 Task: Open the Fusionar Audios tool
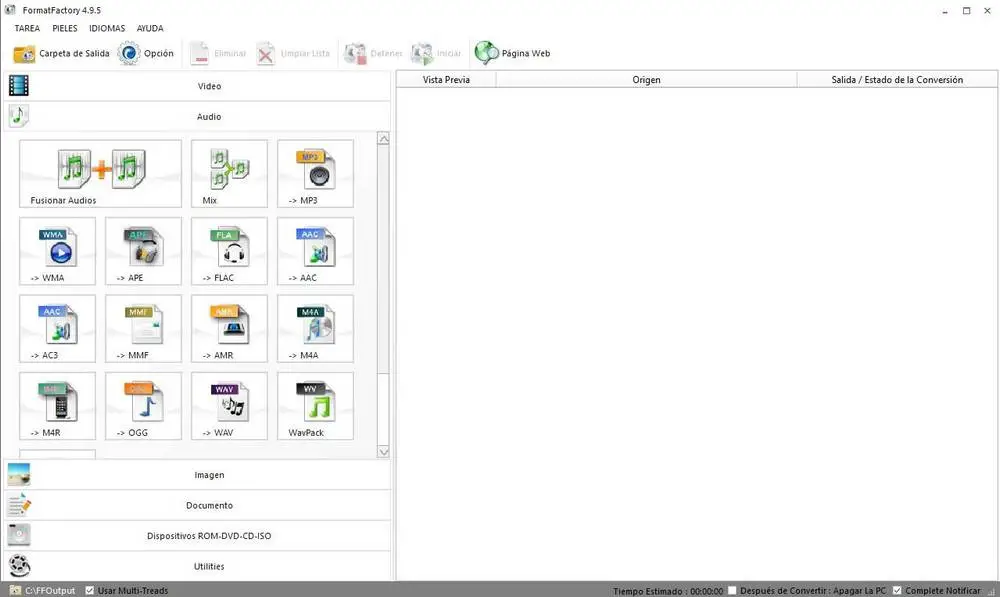click(x=100, y=173)
